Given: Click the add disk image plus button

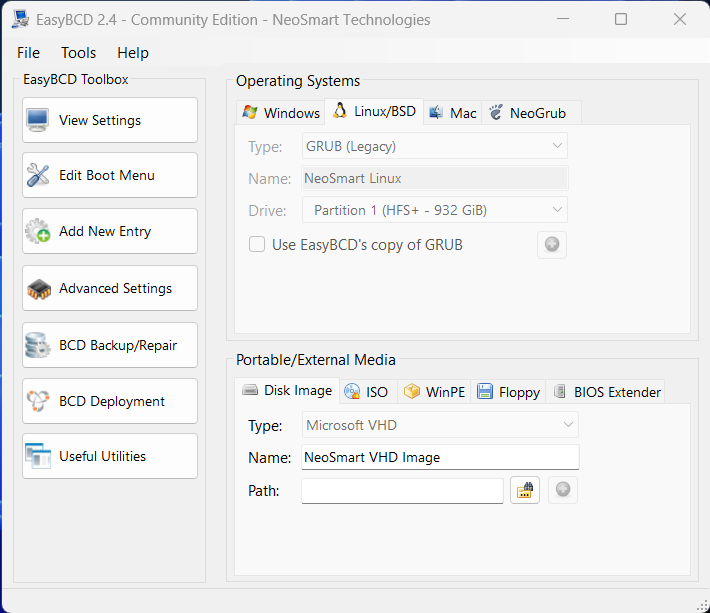Looking at the screenshot, I should 563,490.
